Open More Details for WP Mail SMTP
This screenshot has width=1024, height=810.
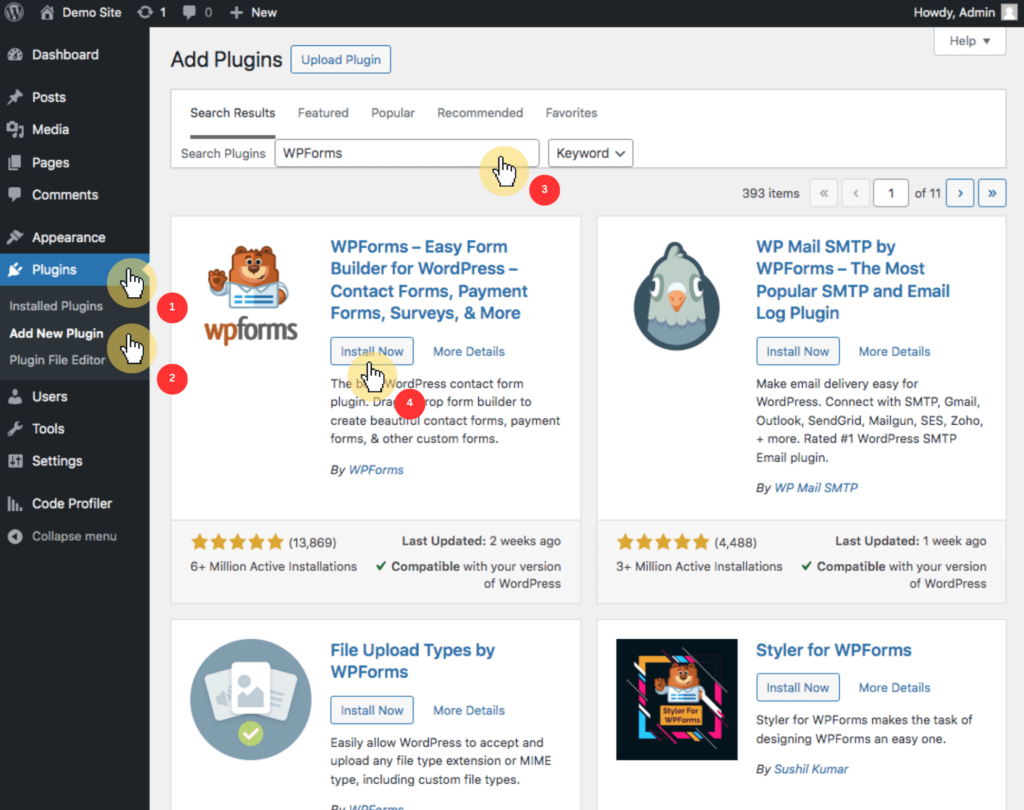[x=895, y=351]
